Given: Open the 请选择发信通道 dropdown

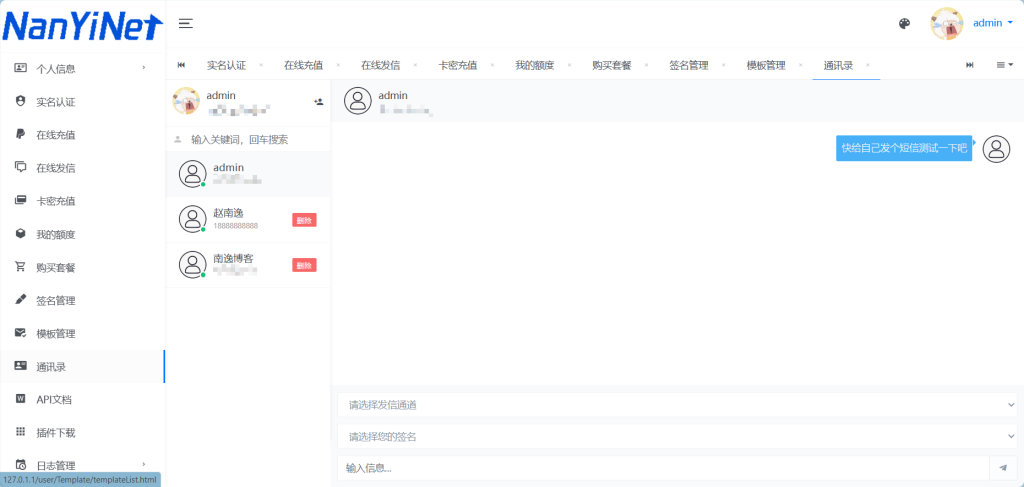Looking at the screenshot, I should click(677, 405).
